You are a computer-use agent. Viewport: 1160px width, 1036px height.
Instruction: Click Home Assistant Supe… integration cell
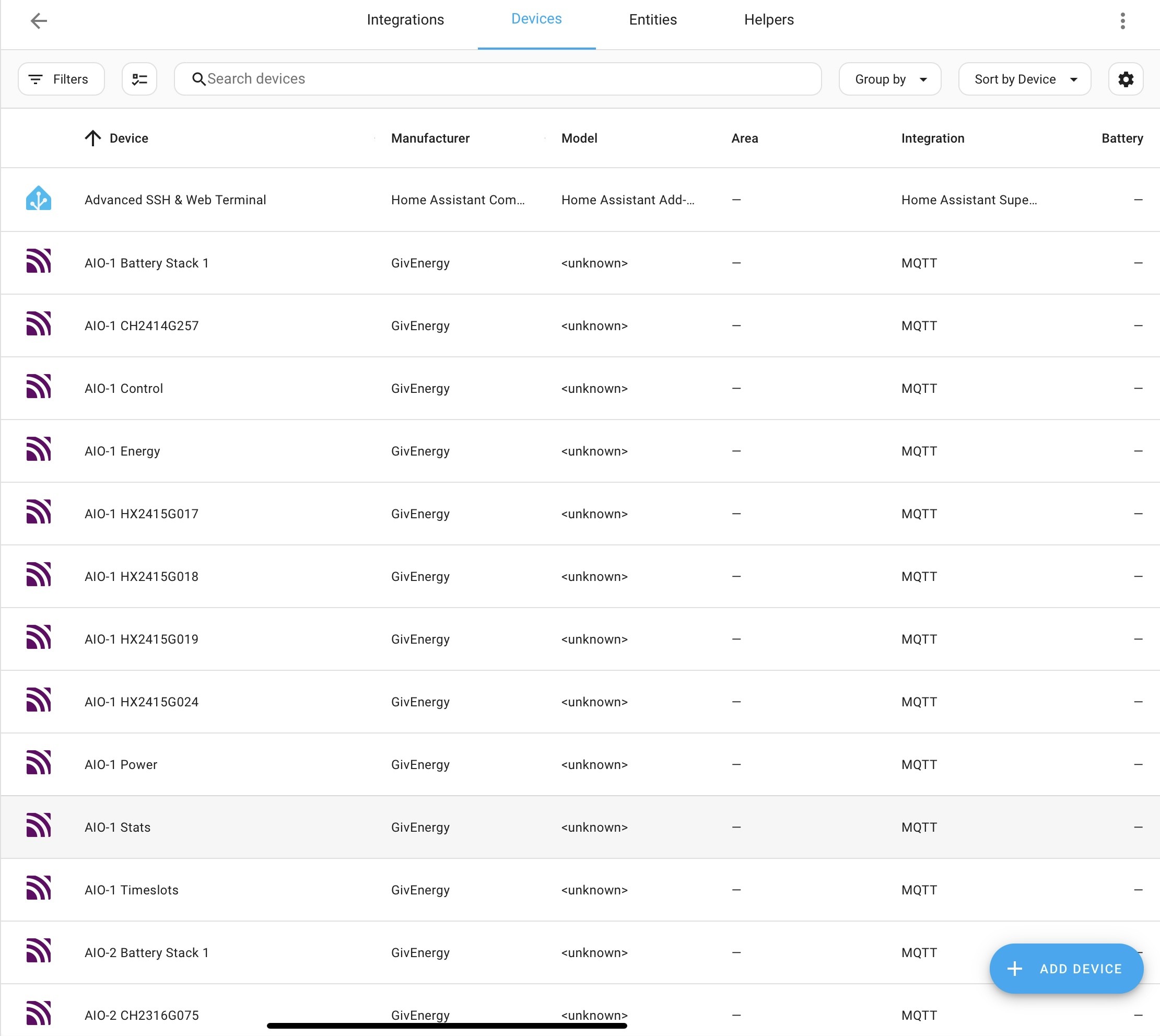coord(969,200)
